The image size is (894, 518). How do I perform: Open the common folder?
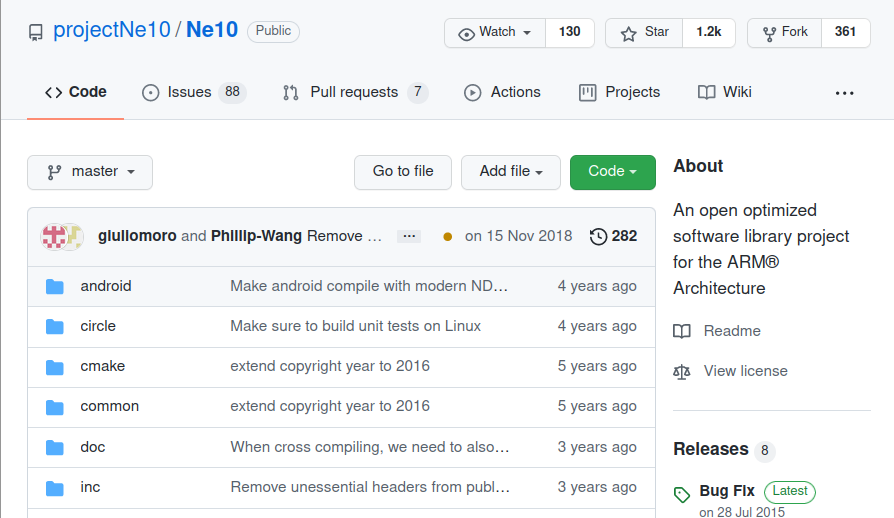109,406
